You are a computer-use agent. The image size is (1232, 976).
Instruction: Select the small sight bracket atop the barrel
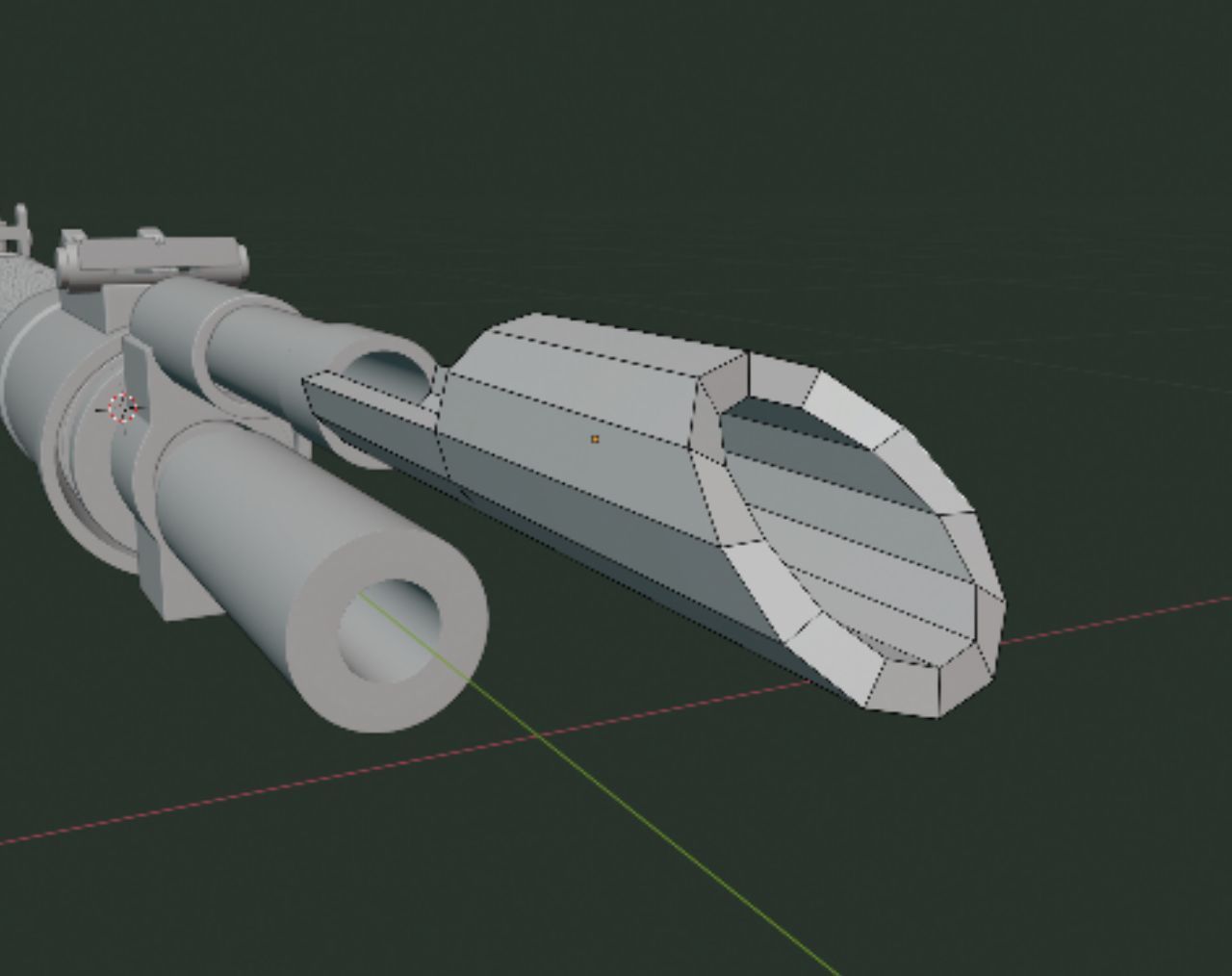pos(152,260)
